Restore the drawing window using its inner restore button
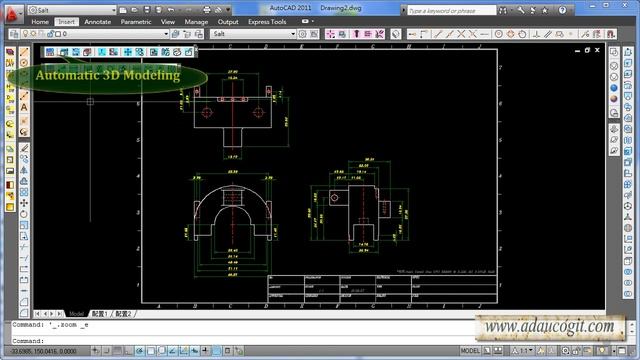This screenshot has width=640, height=360. [587, 50]
